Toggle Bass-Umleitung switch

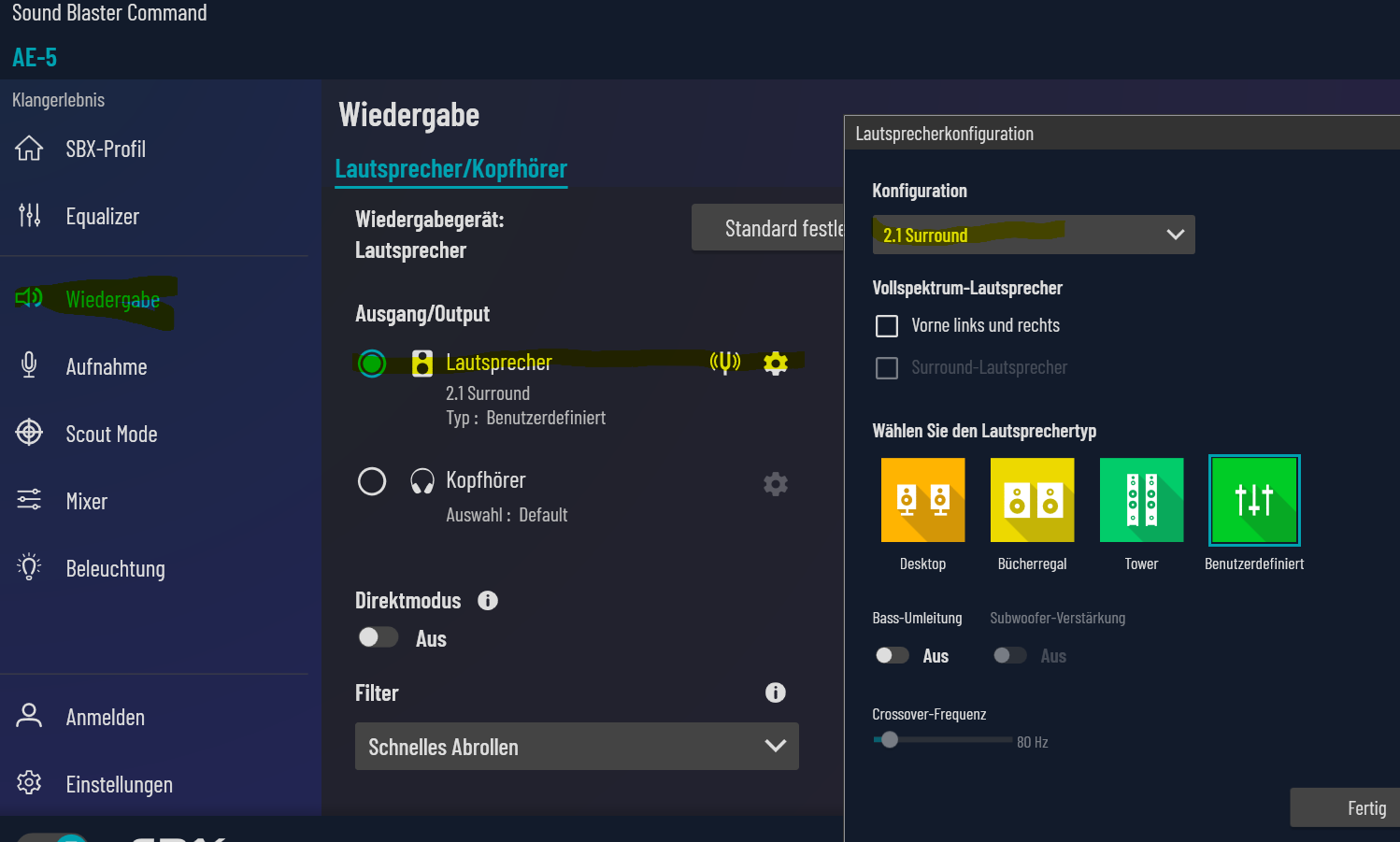tap(892, 656)
